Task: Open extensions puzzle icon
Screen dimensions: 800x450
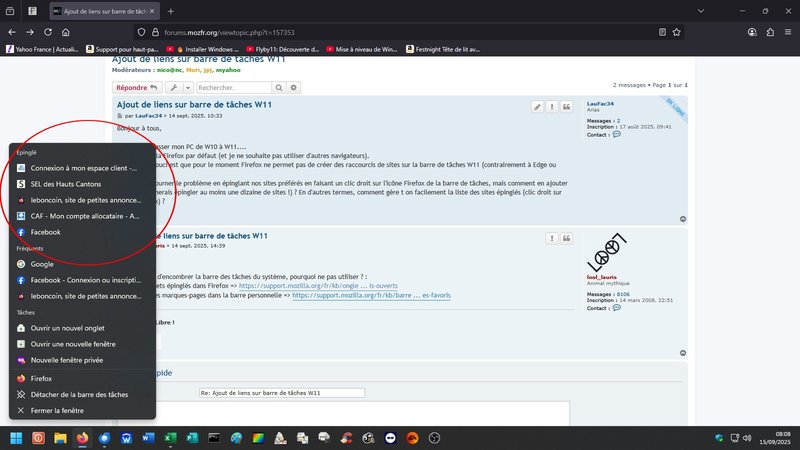Action: [770, 32]
